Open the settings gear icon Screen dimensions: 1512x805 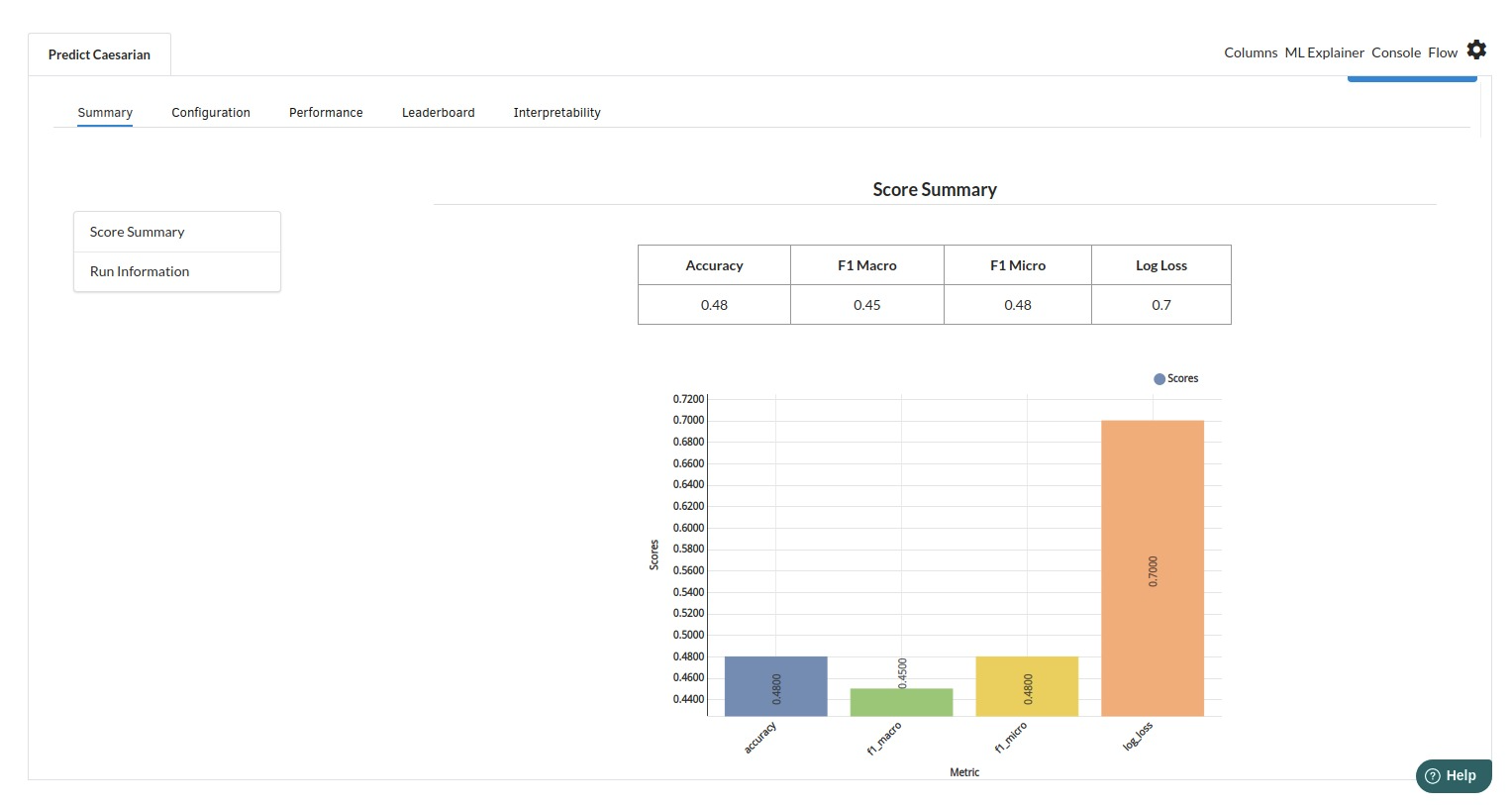click(1476, 50)
